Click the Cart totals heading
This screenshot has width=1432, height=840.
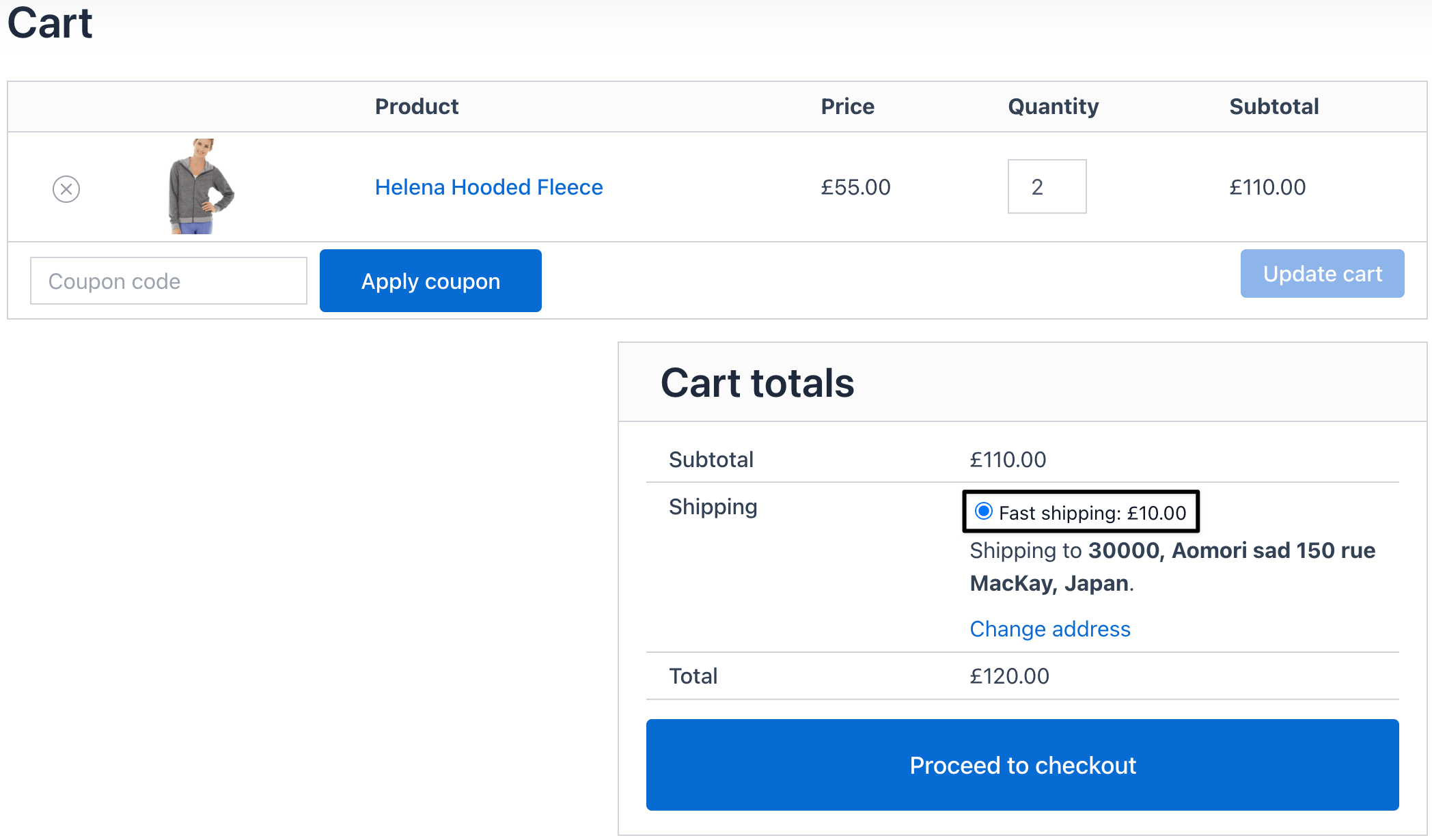pos(757,382)
